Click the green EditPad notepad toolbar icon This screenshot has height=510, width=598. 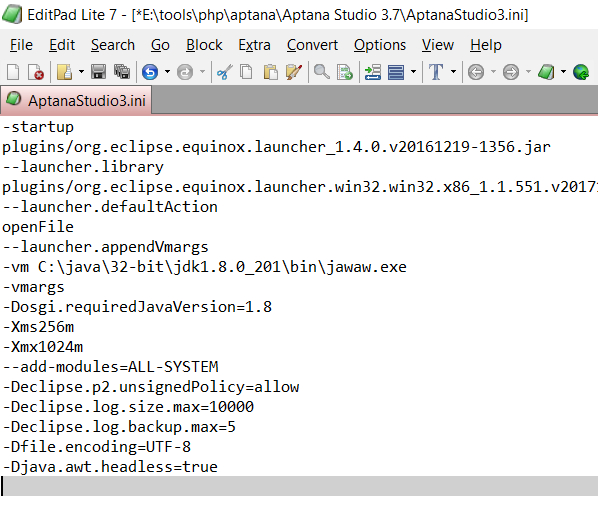click(x=546, y=72)
